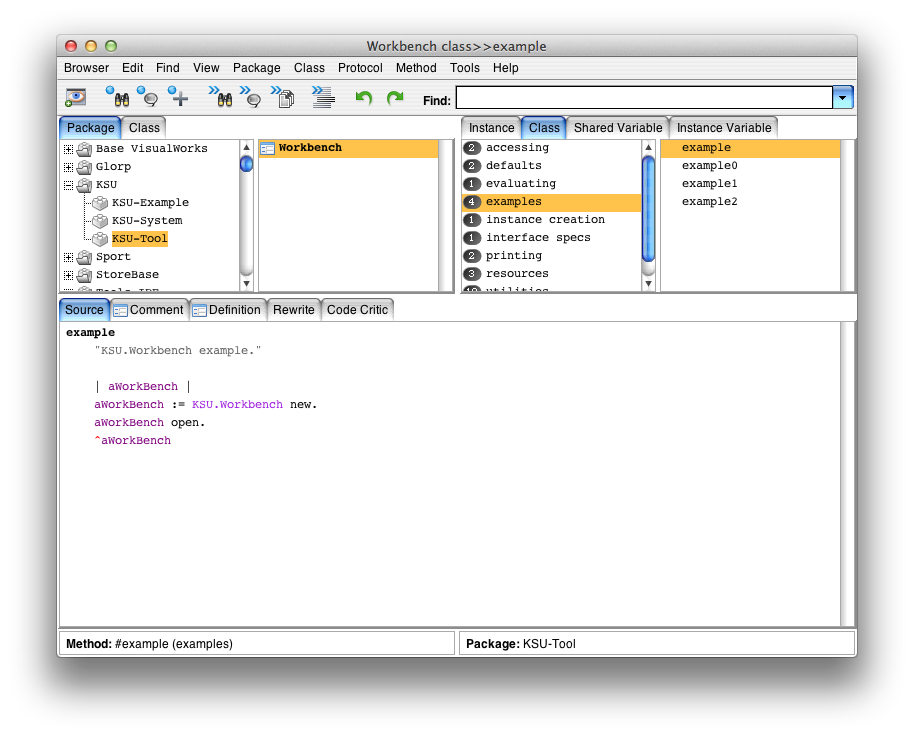Click the green redo arrow
914x736 pixels.
point(395,98)
